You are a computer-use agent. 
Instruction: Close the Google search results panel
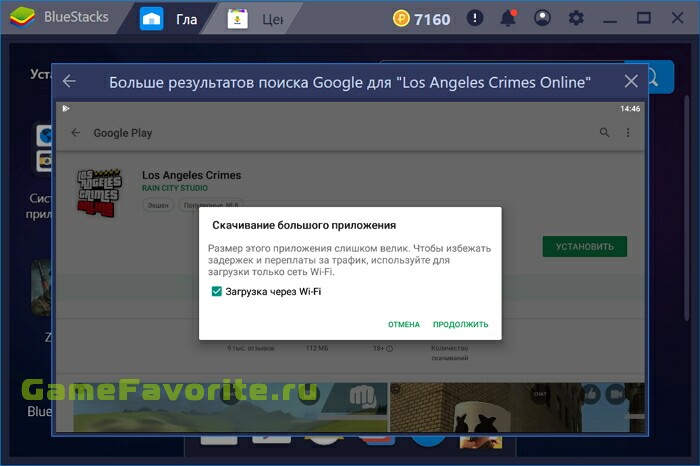[x=631, y=81]
